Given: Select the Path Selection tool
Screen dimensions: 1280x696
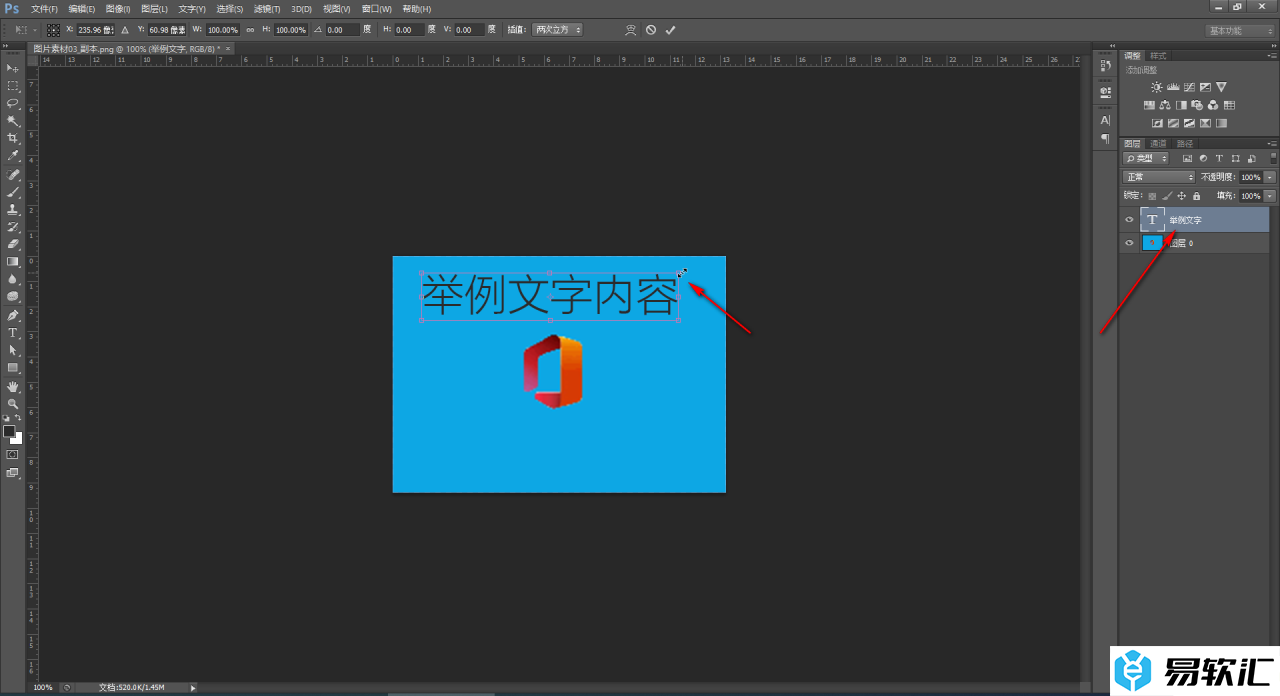Looking at the screenshot, I should (x=13, y=350).
